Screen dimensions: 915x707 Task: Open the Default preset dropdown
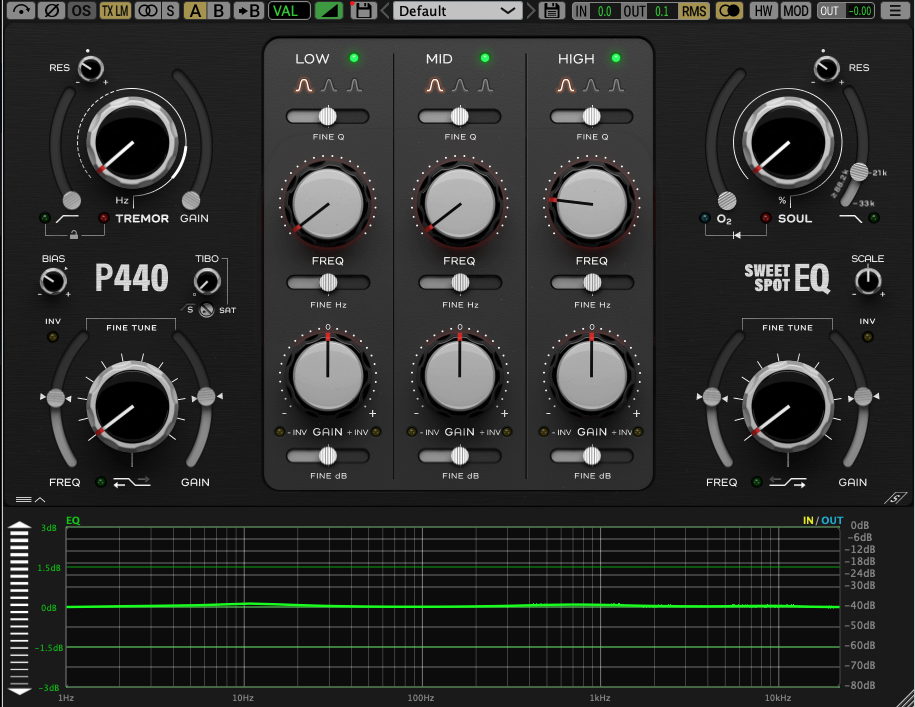458,10
